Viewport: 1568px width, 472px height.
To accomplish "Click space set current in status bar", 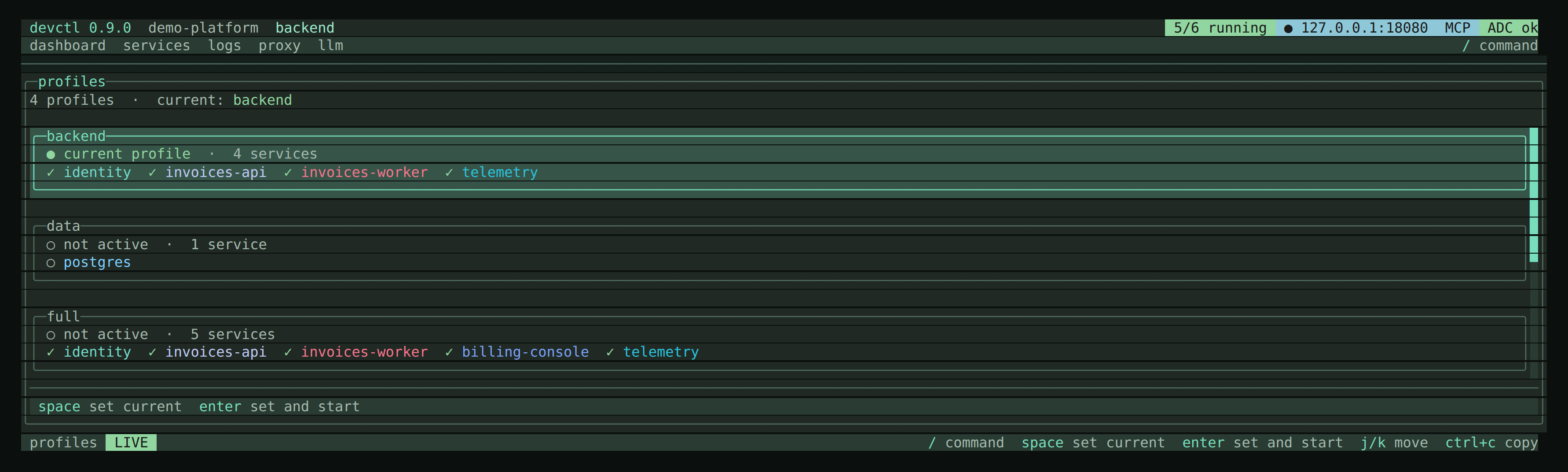I will pyautogui.click(x=1093, y=443).
